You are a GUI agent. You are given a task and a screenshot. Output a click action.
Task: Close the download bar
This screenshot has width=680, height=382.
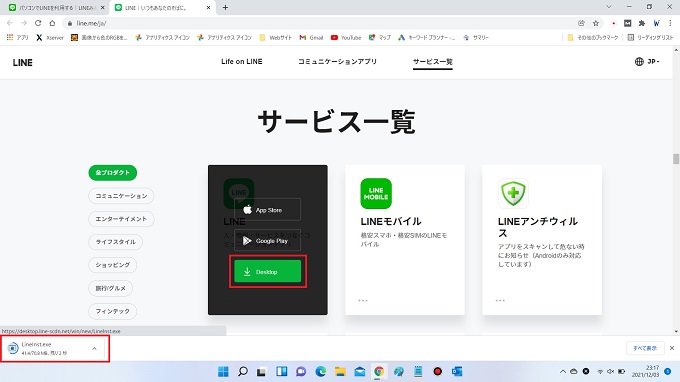[x=672, y=348]
